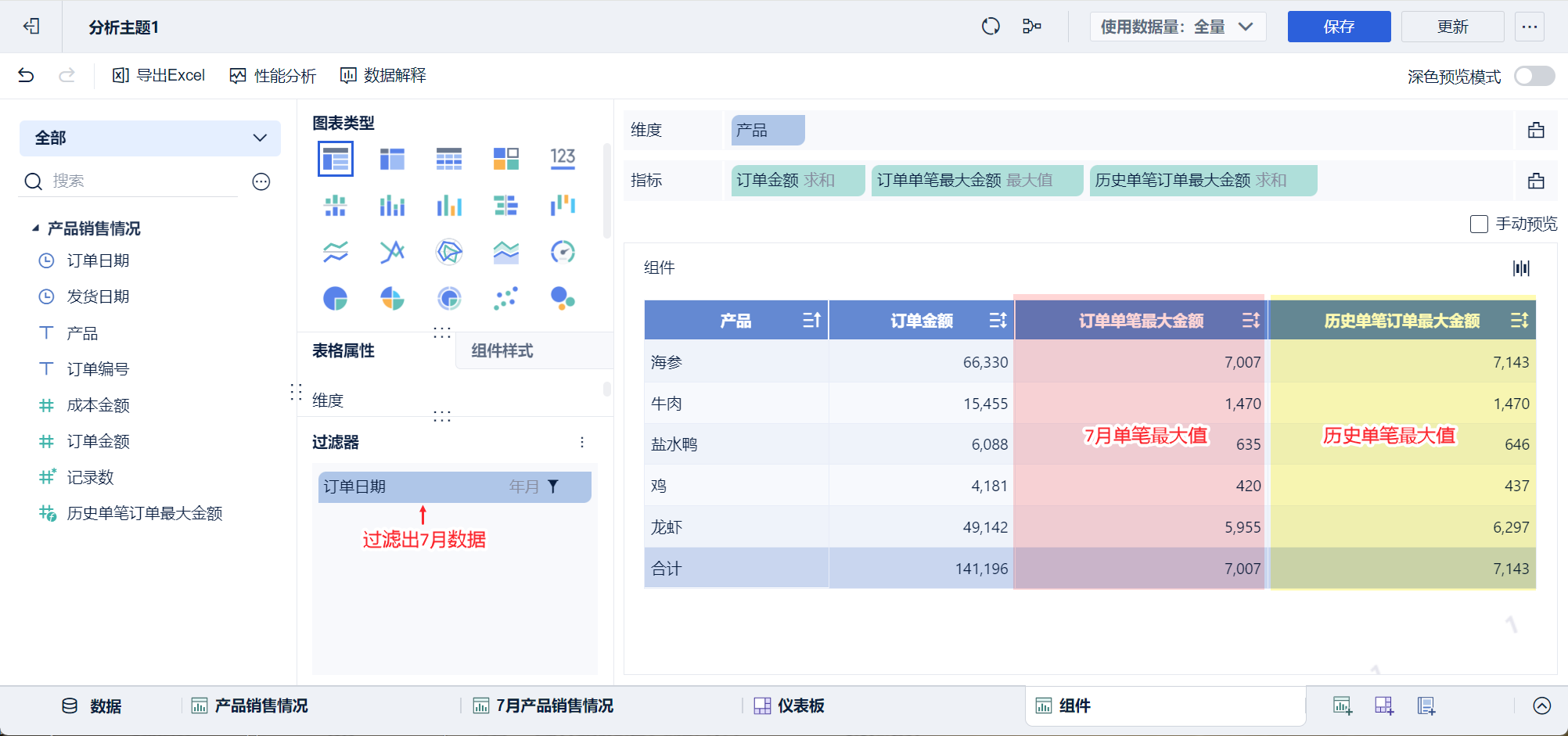Viewport: 1568px width, 736px height.
Task: Open the three-dot more menu beside 更新
Action: pyautogui.click(x=1530, y=27)
